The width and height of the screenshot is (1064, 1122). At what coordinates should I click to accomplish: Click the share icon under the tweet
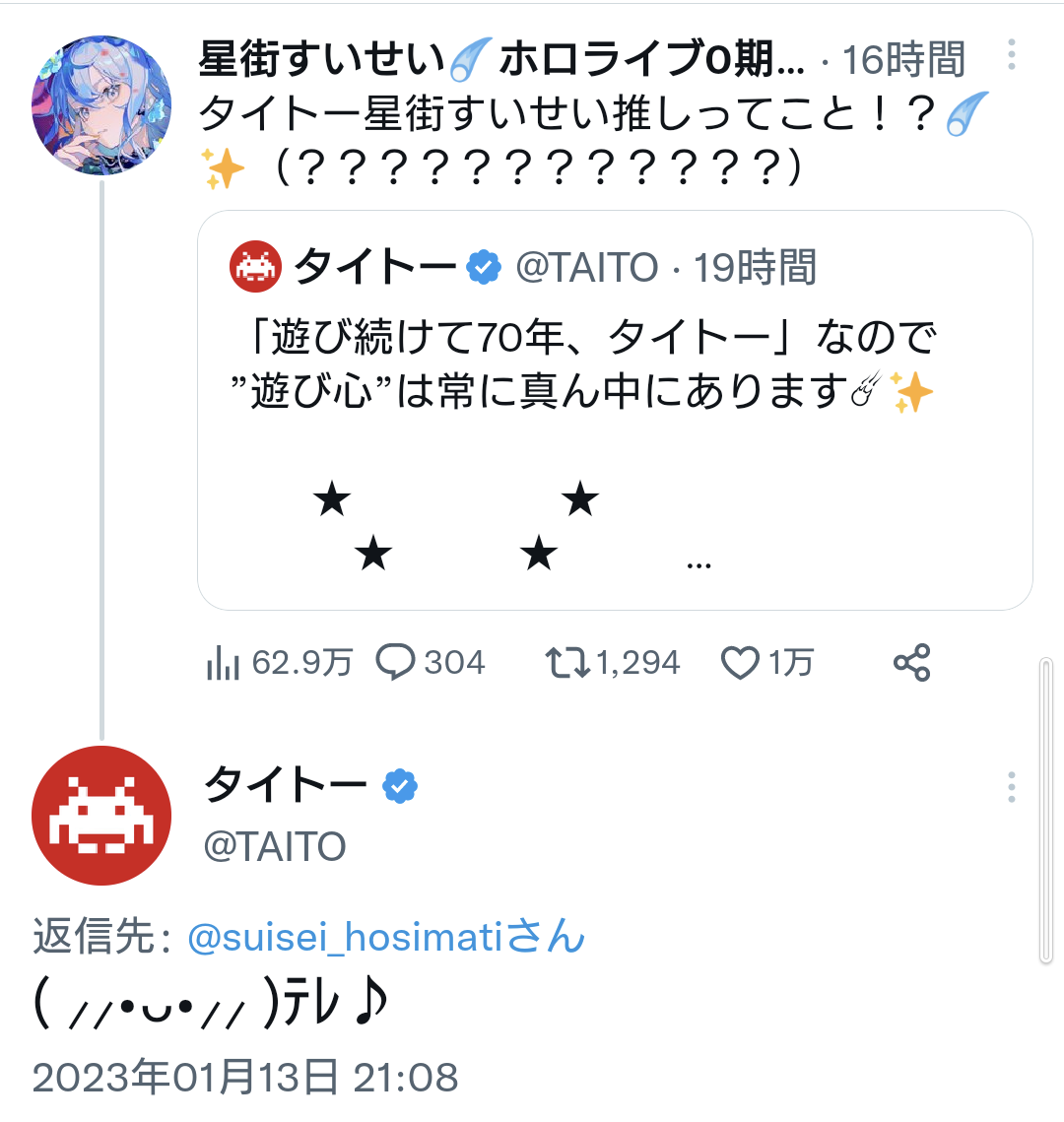[911, 663]
